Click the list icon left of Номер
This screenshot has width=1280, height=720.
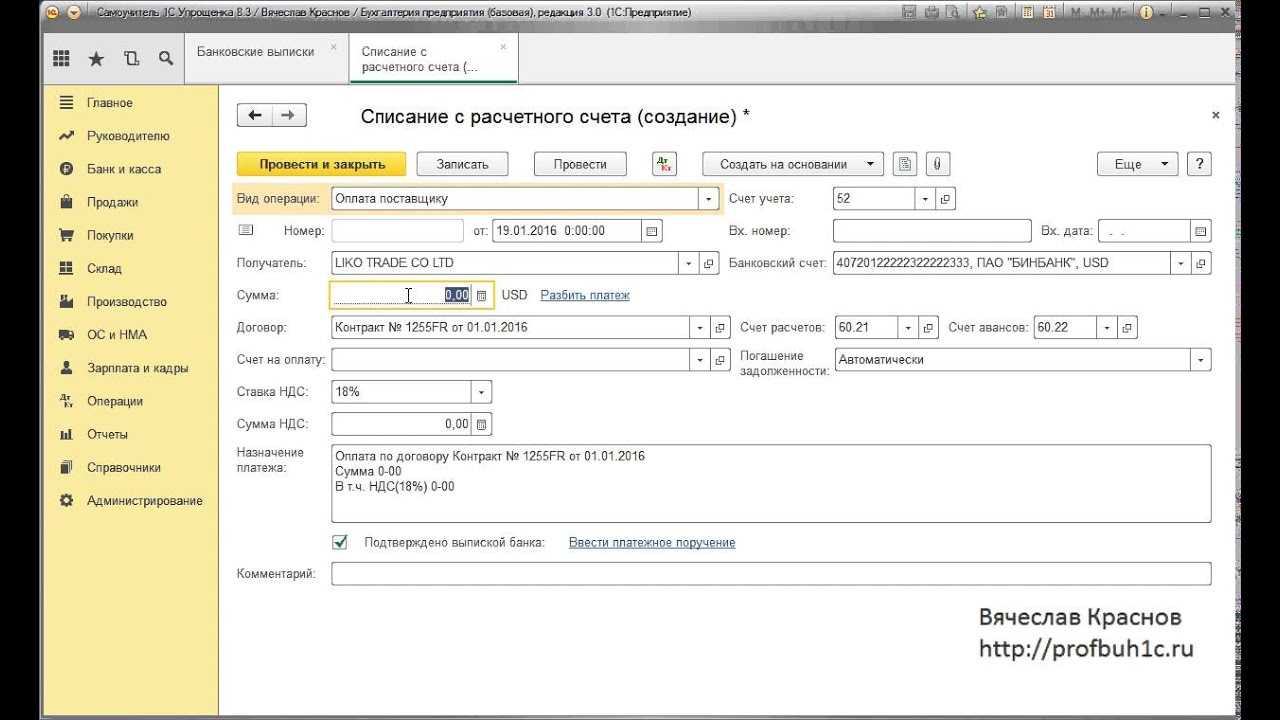(246, 230)
